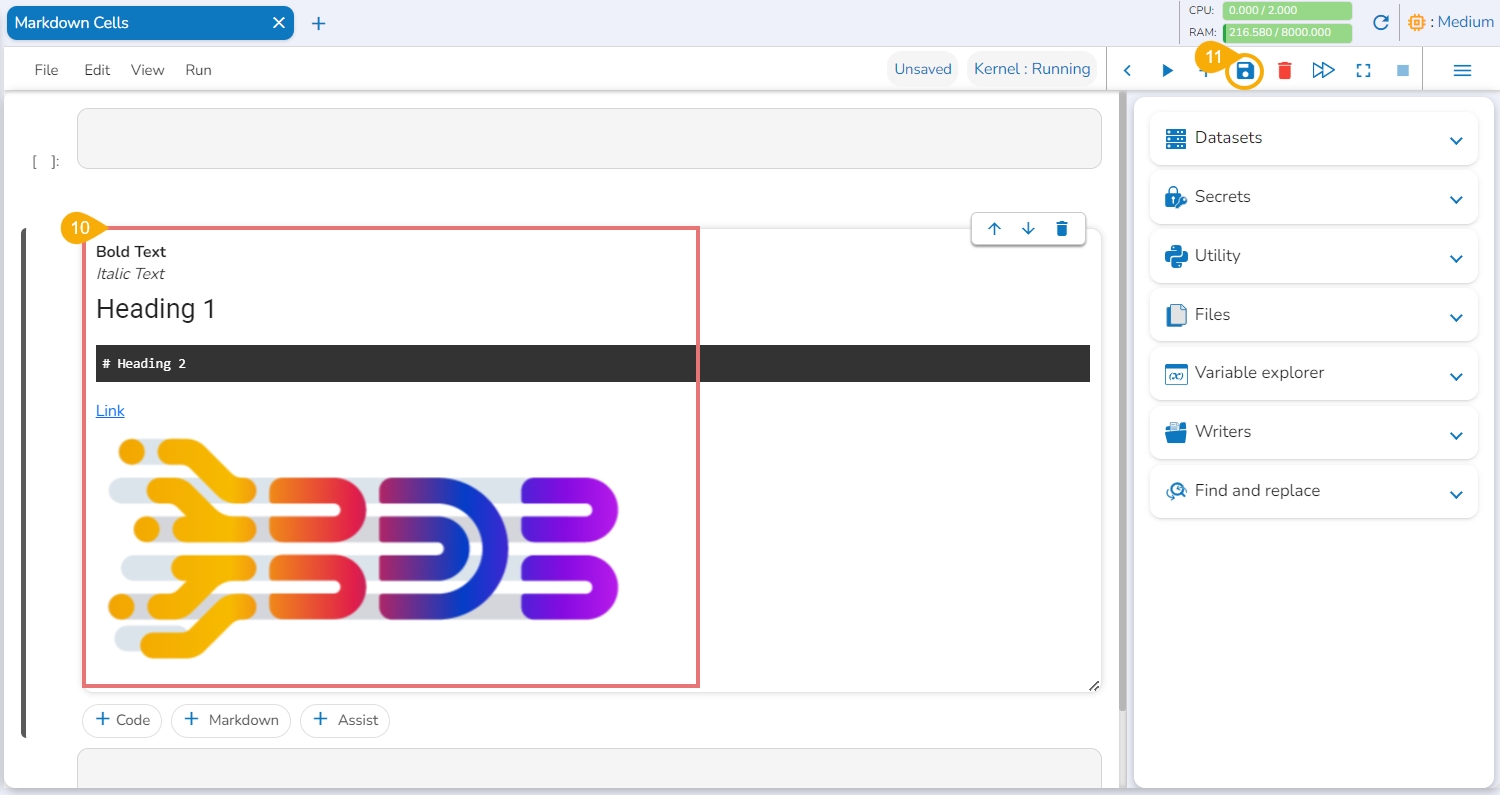Move the markdown cell up
Image resolution: width=1500 pixels, height=795 pixels.
point(994,229)
